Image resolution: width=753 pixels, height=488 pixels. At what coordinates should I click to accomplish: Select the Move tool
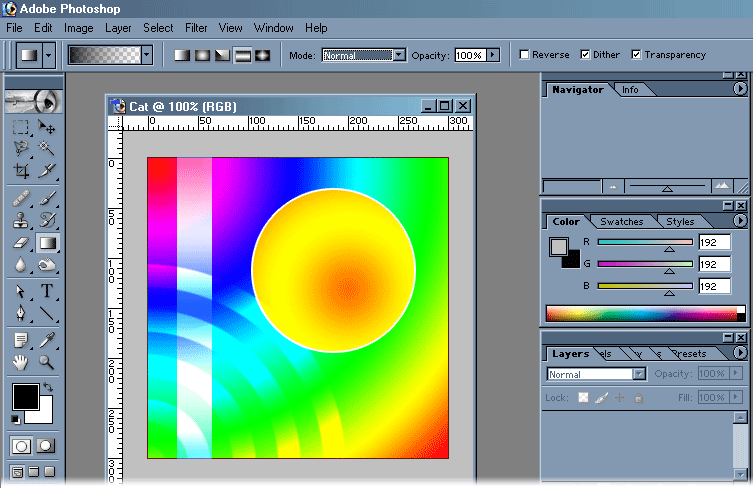point(46,127)
